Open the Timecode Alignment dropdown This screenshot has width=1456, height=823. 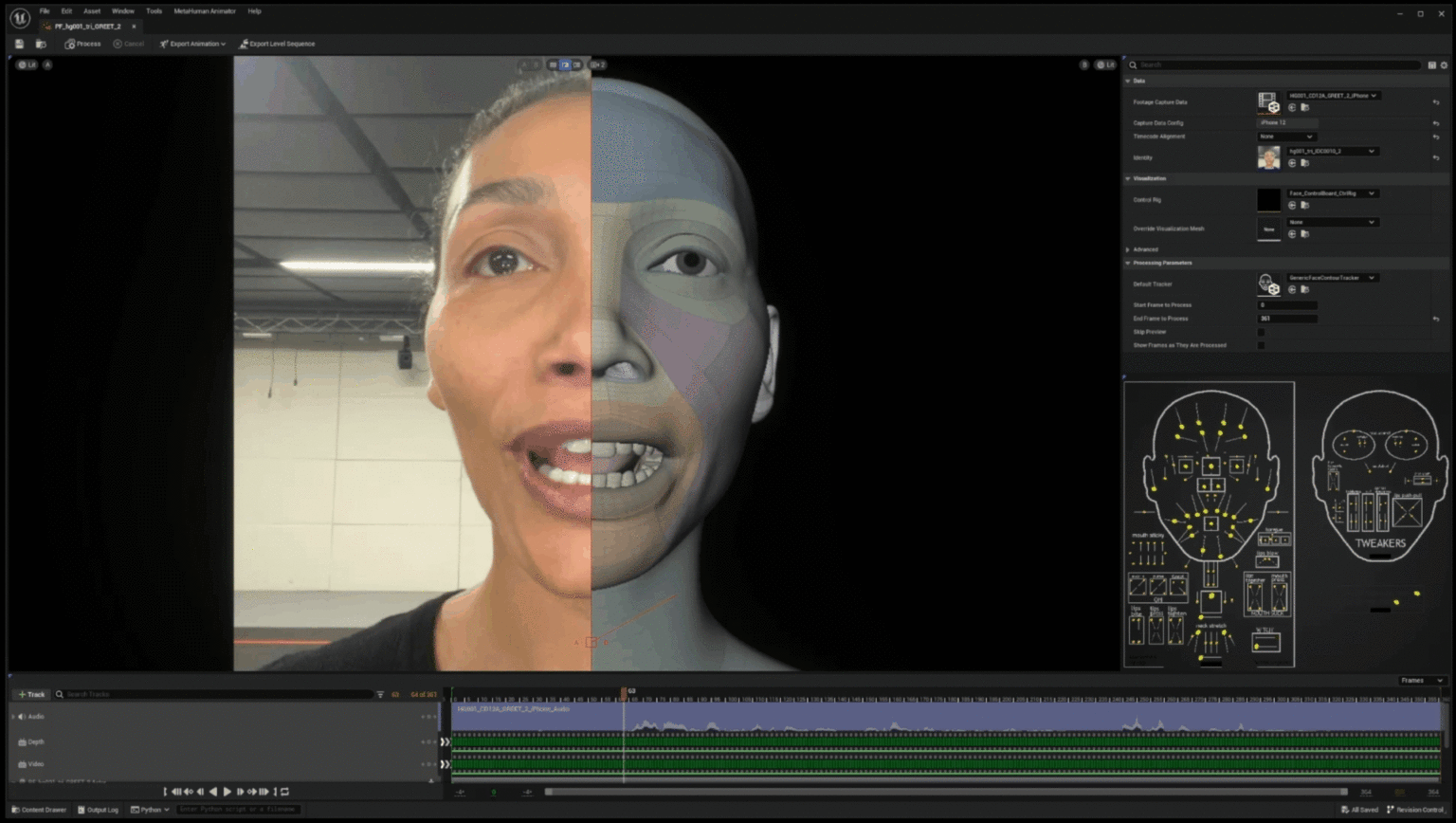tap(1286, 137)
